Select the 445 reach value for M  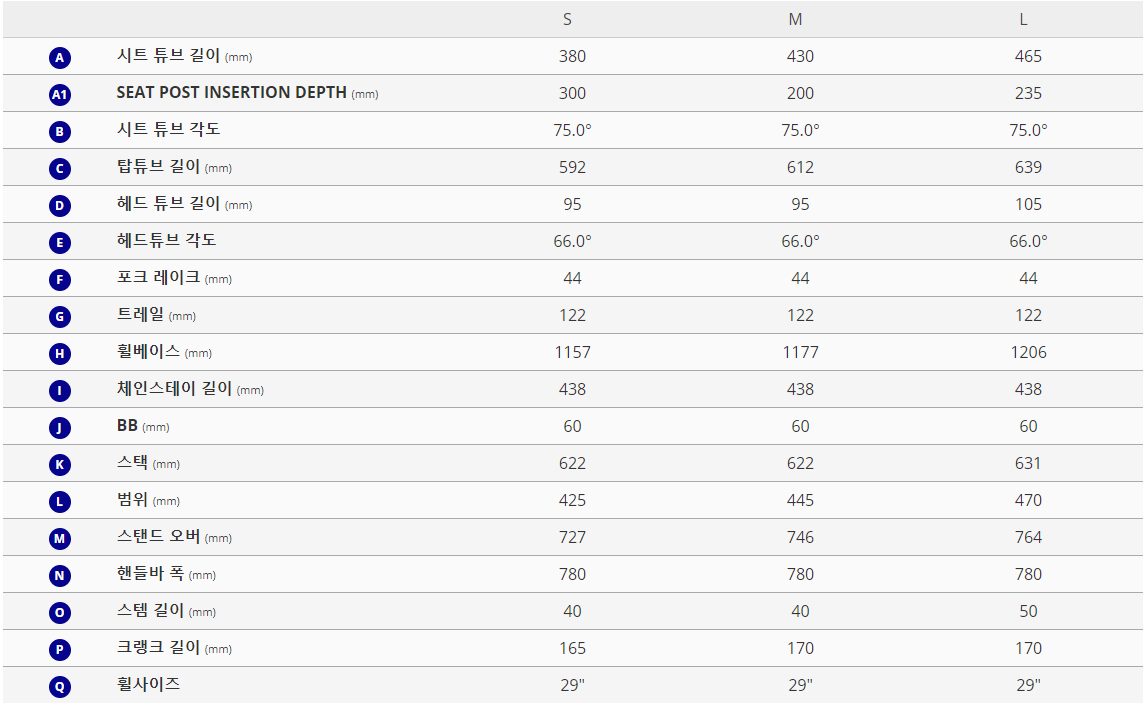click(800, 500)
